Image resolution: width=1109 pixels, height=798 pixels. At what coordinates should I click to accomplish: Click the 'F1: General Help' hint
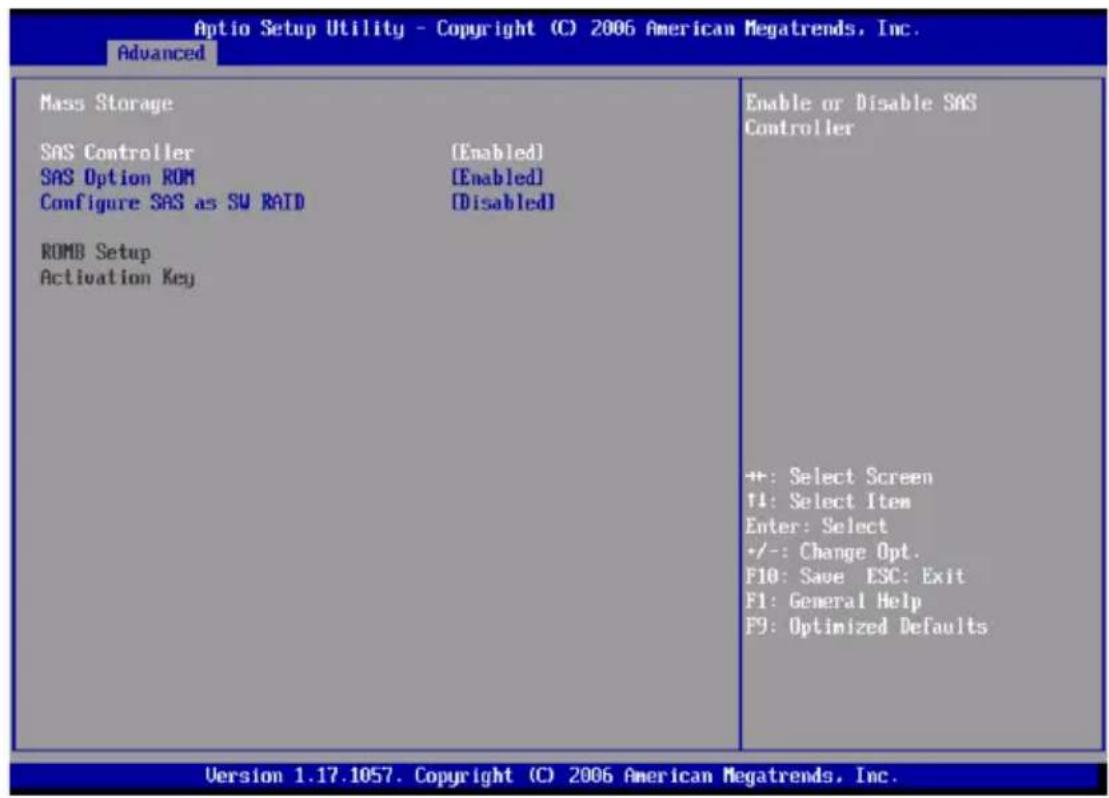[833, 601]
